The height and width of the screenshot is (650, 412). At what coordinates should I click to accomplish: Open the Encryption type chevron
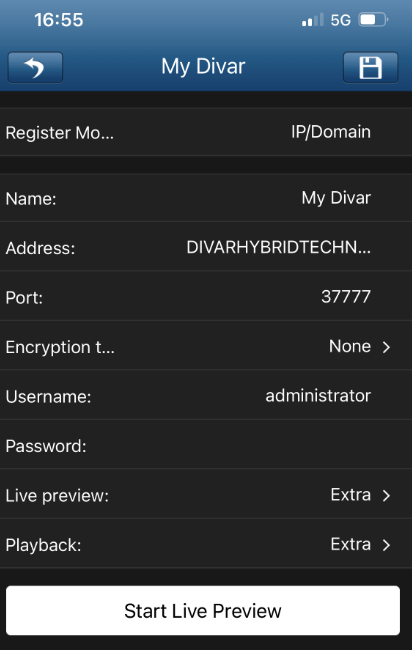(x=386, y=347)
